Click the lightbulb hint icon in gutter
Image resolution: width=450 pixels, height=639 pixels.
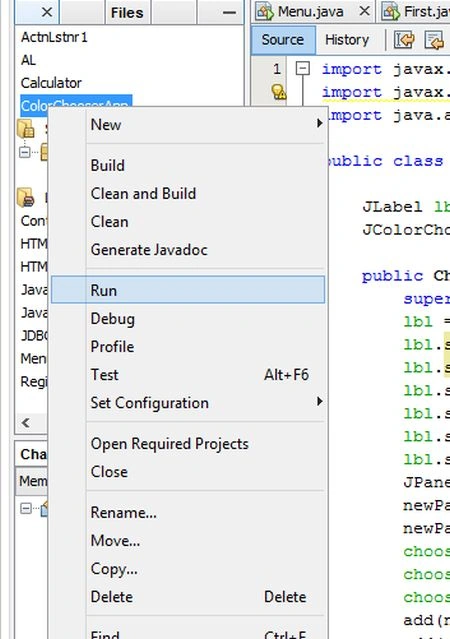click(279, 92)
